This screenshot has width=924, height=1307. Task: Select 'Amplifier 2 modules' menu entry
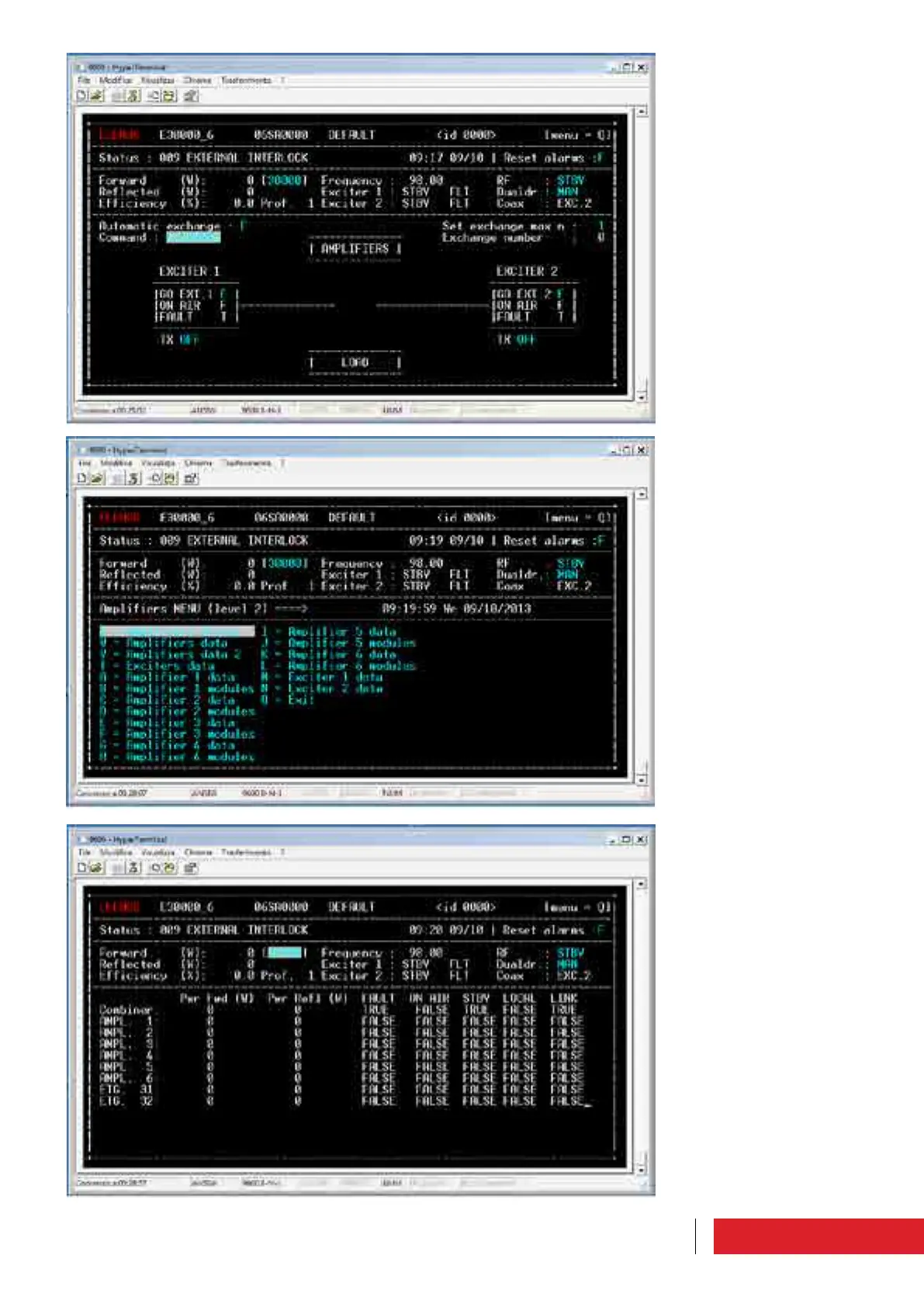click(177, 711)
